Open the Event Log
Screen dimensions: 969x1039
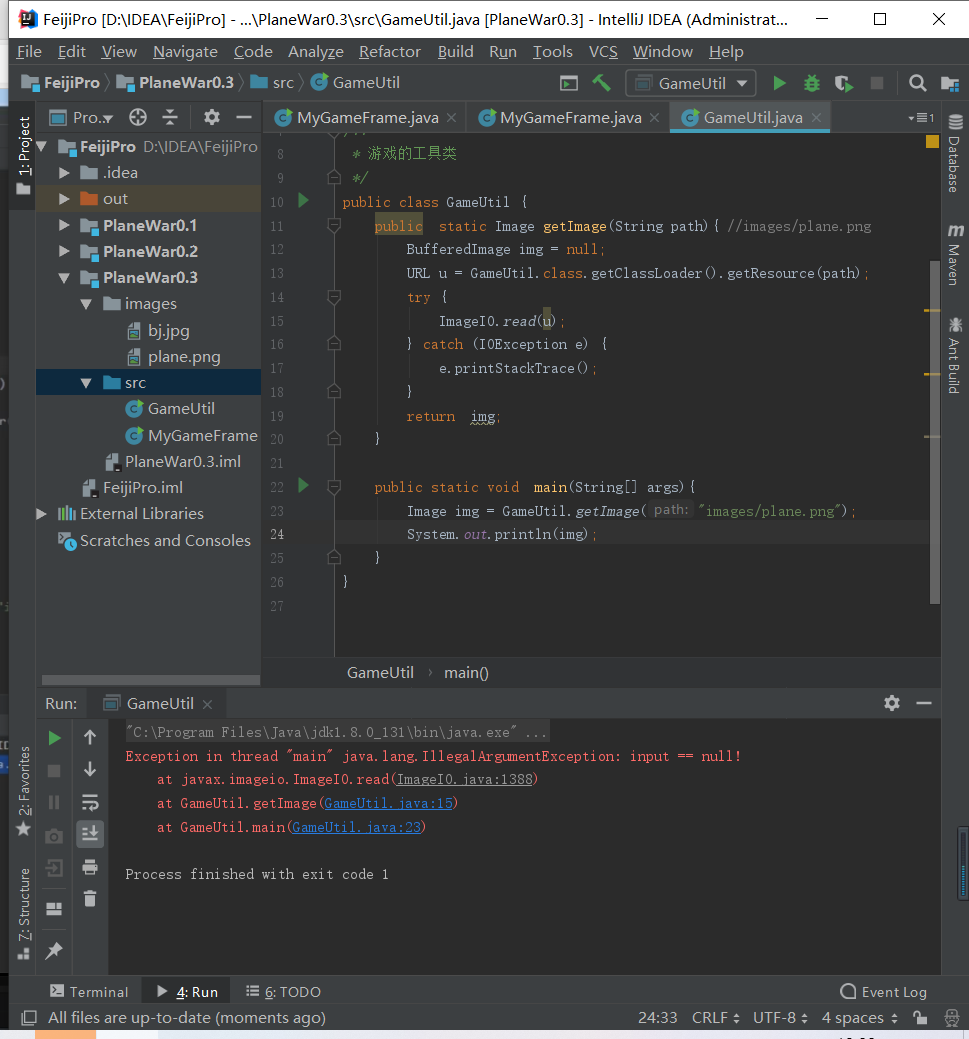coord(883,991)
